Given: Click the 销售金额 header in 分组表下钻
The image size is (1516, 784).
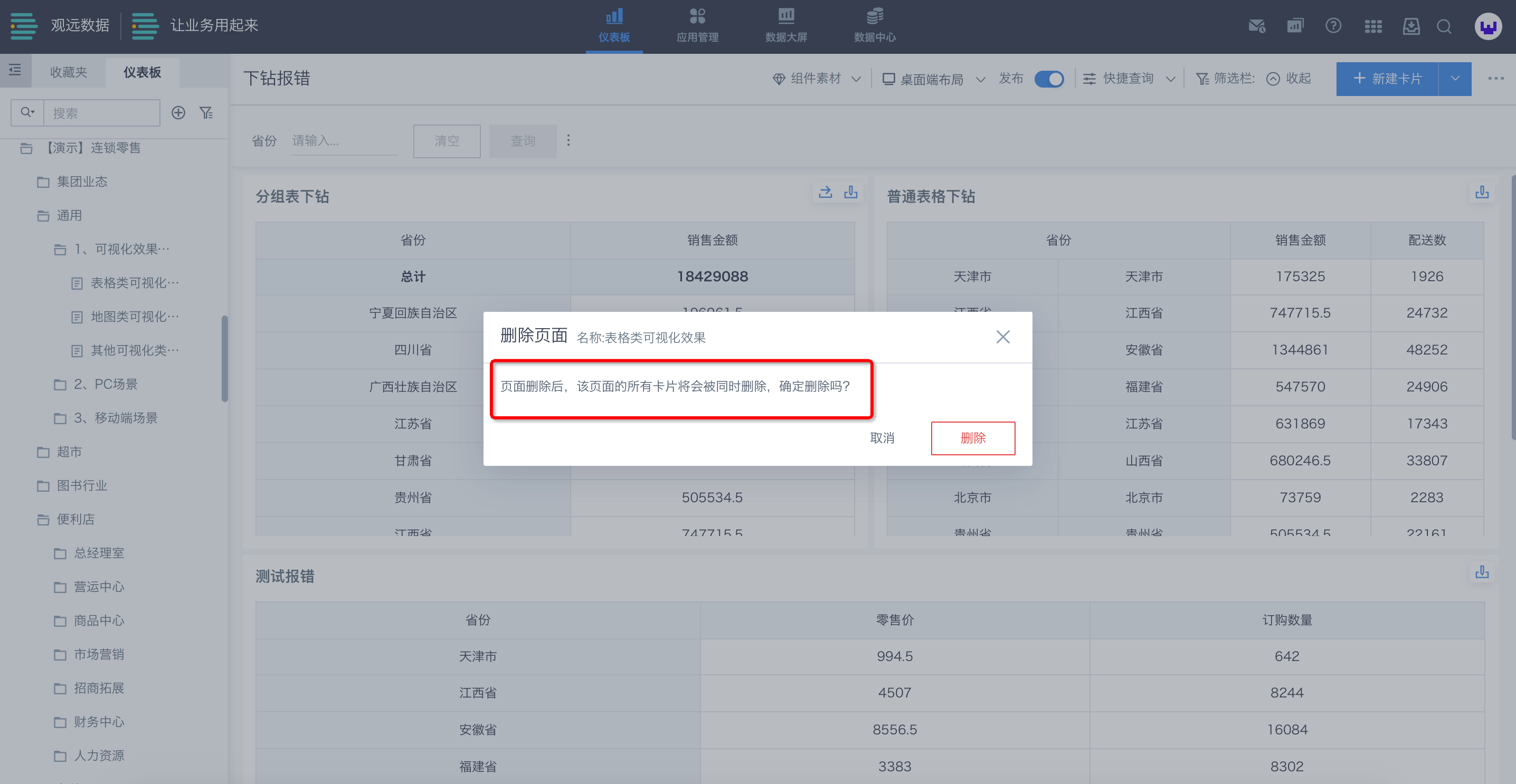Looking at the screenshot, I should (712, 240).
